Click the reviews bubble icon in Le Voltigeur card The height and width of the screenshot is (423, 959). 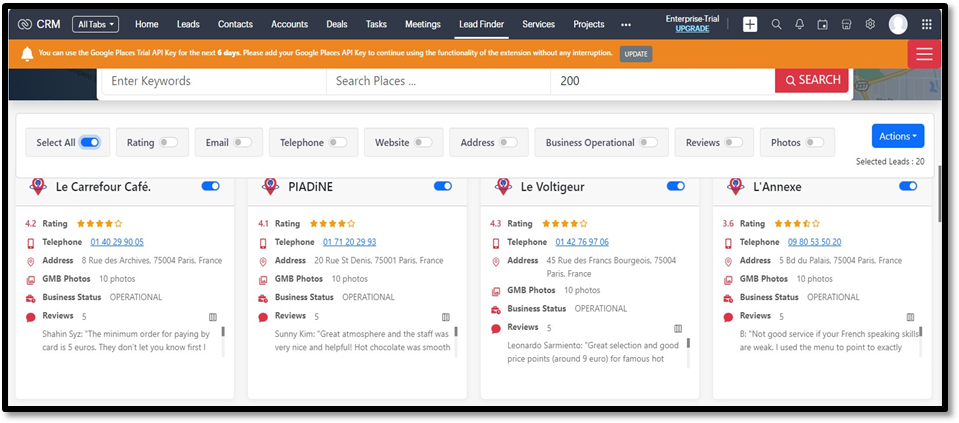[x=495, y=329]
